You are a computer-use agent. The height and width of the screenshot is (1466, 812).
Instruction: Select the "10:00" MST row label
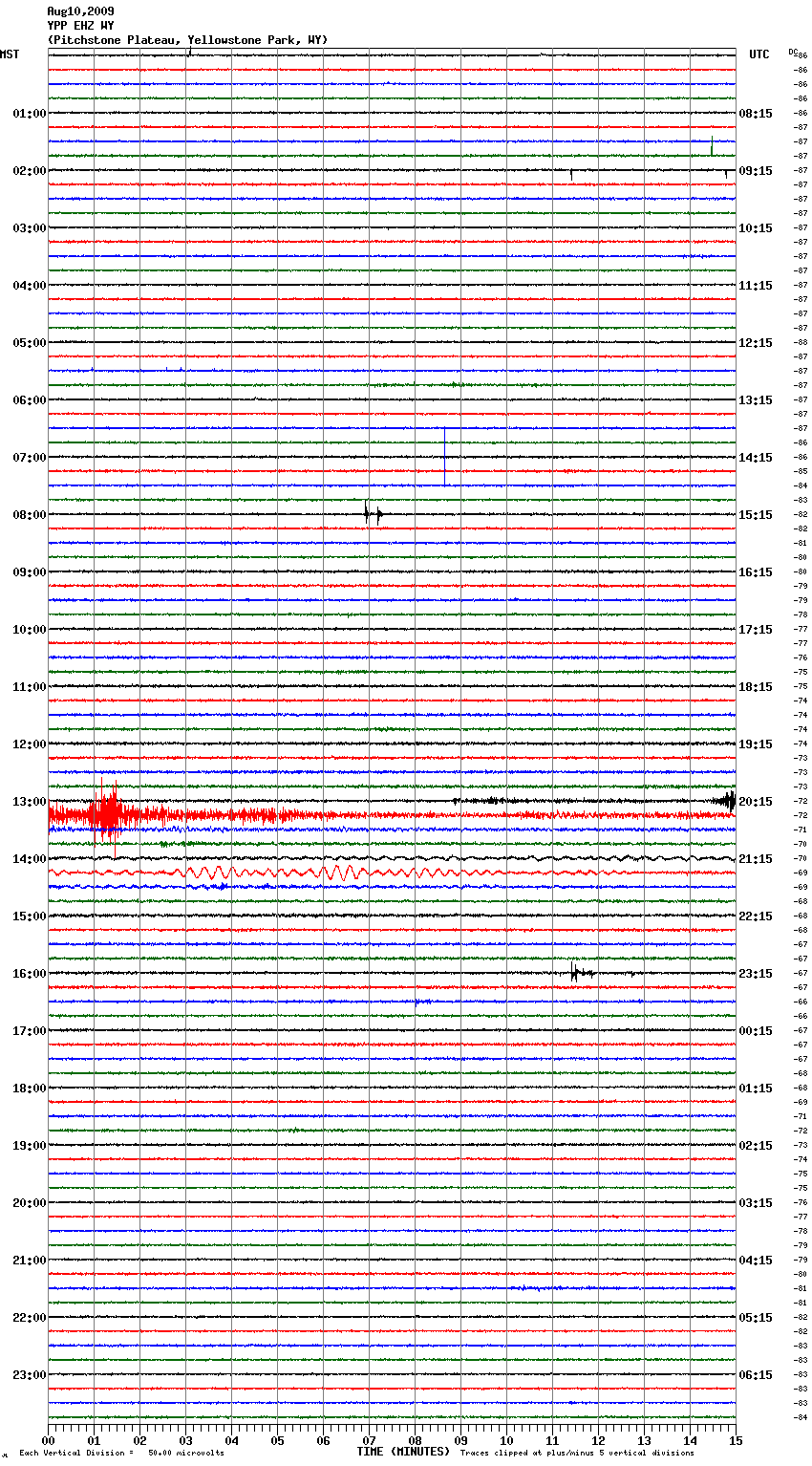30,630
